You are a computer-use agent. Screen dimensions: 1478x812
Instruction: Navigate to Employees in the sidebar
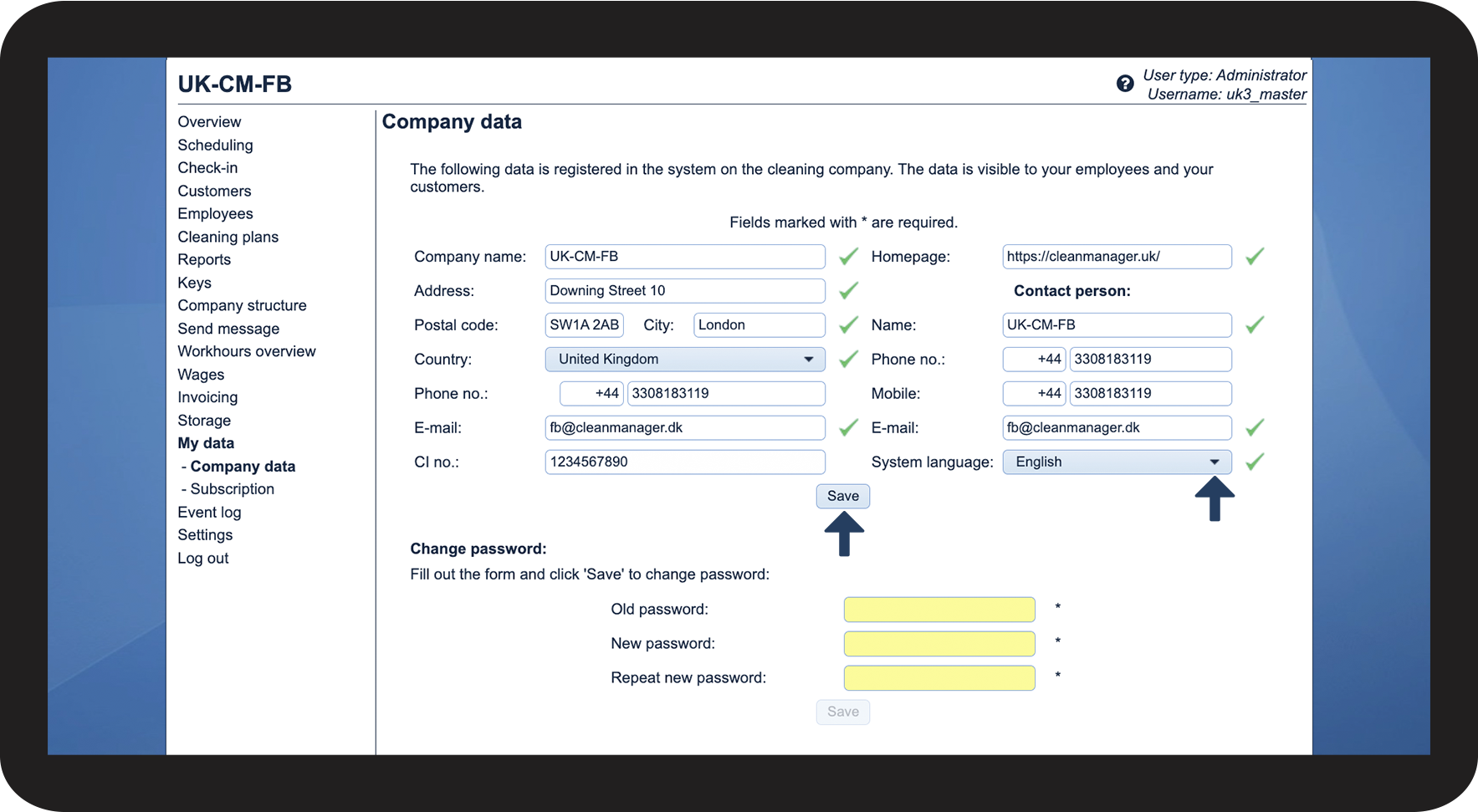(215, 214)
